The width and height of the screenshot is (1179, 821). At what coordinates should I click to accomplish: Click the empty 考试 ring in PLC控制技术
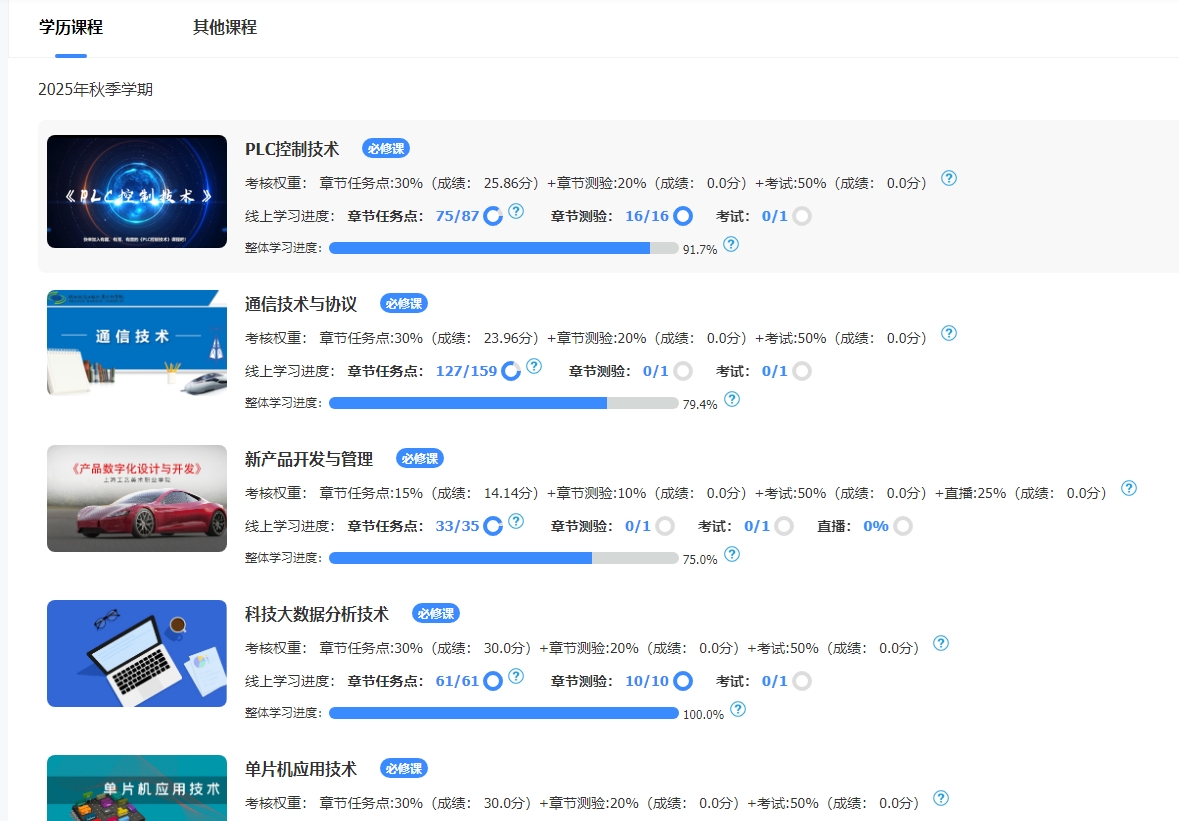(x=802, y=217)
